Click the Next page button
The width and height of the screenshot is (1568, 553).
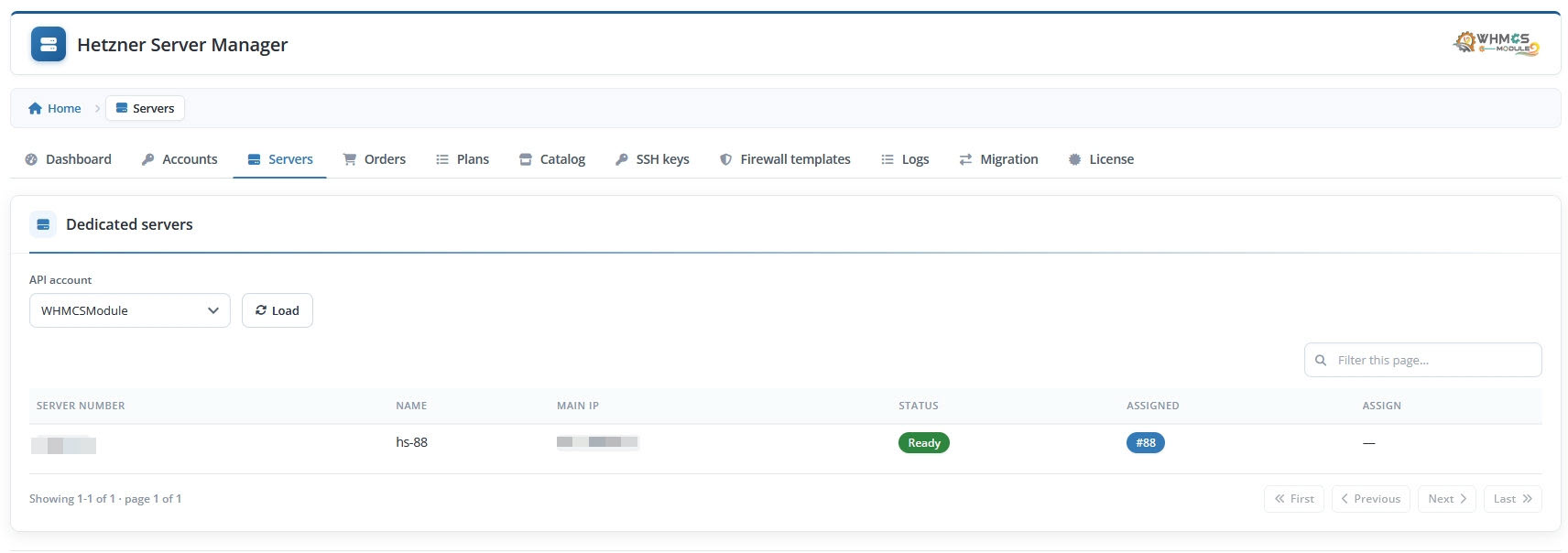click(x=1447, y=499)
